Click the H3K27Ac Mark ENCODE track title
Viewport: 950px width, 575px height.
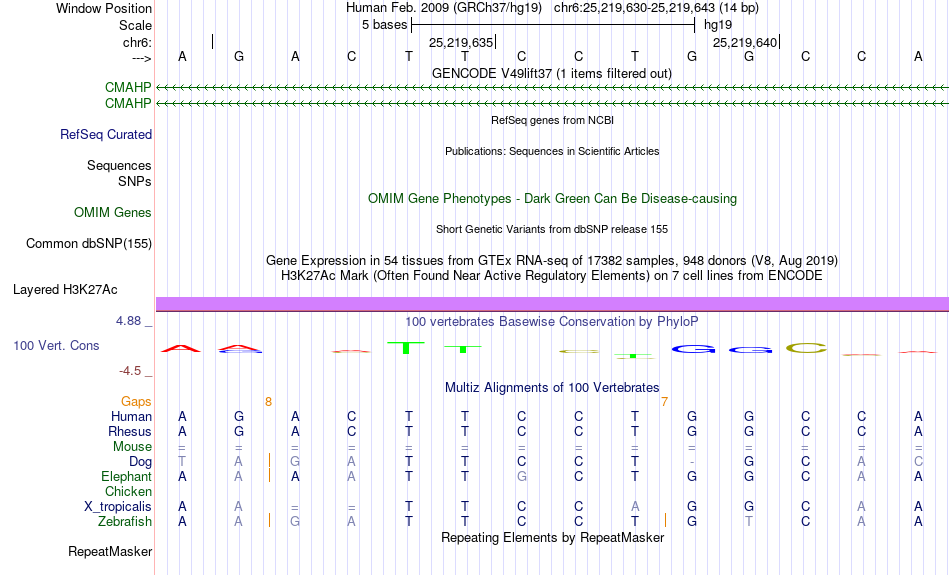pos(552,276)
